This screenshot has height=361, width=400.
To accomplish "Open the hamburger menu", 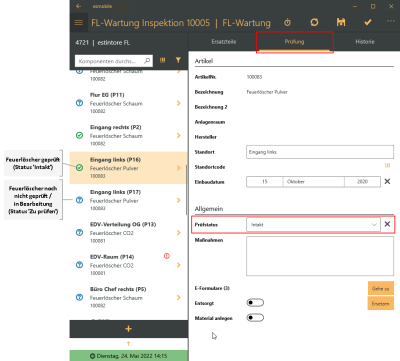I will point(79,23).
